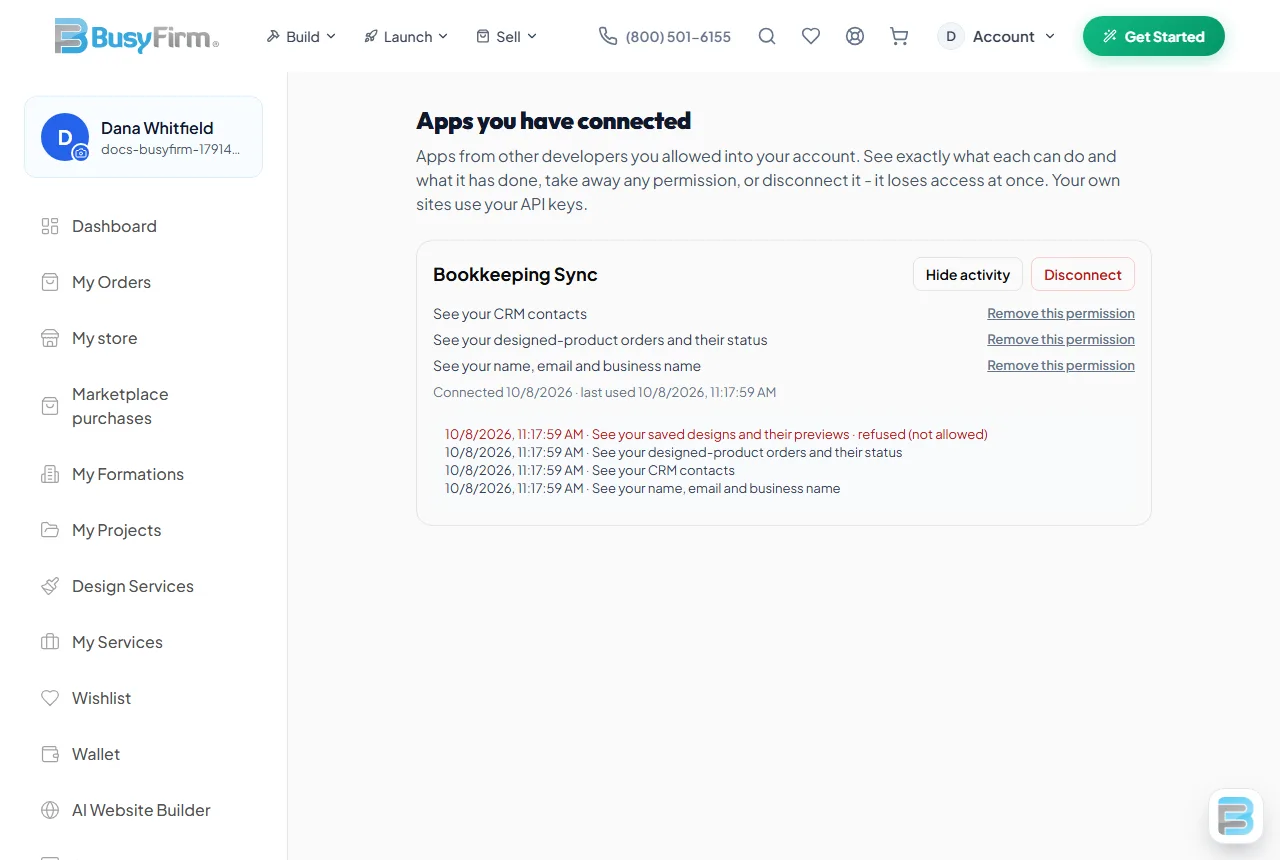Open the wishlist heart icon in header
1280x860 pixels.
pyautogui.click(x=811, y=36)
